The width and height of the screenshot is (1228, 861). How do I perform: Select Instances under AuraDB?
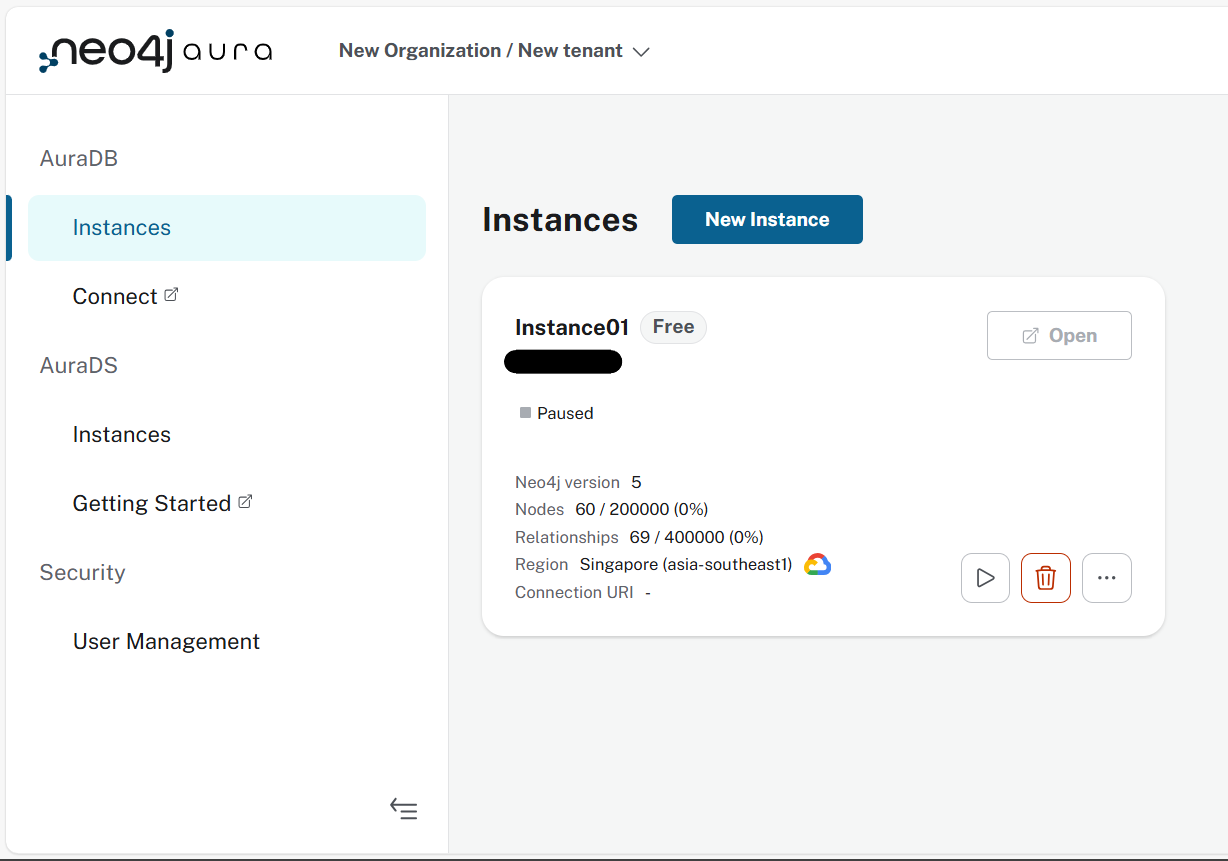click(122, 228)
